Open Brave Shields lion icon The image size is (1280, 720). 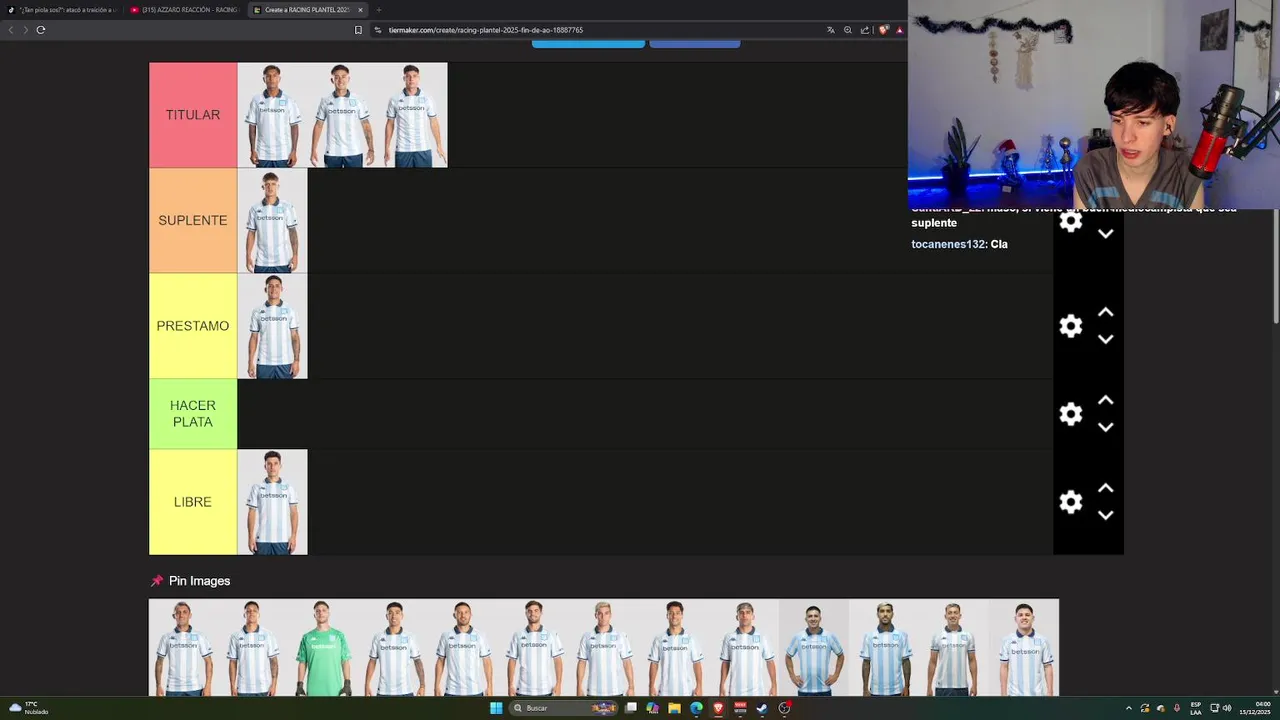(x=883, y=30)
